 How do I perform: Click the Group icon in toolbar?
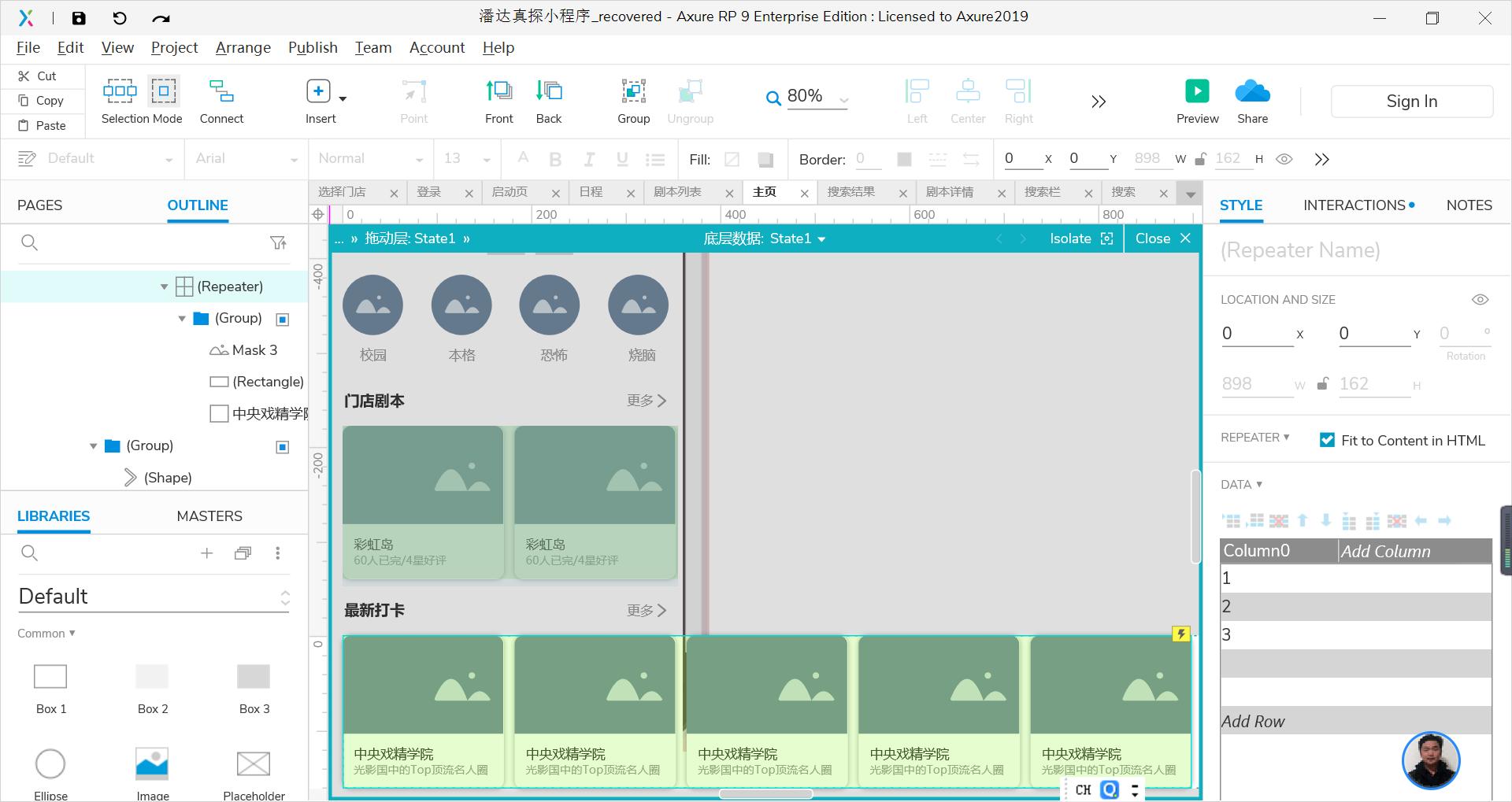click(x=633, y=91)
